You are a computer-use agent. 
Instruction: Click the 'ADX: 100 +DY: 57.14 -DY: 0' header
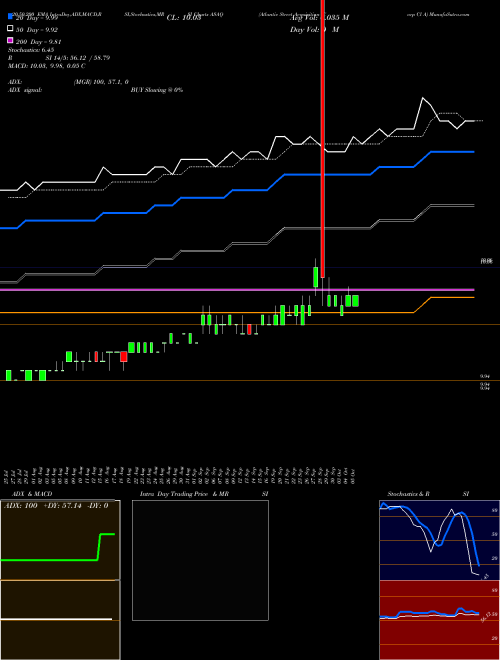click(x=56, y=506)
